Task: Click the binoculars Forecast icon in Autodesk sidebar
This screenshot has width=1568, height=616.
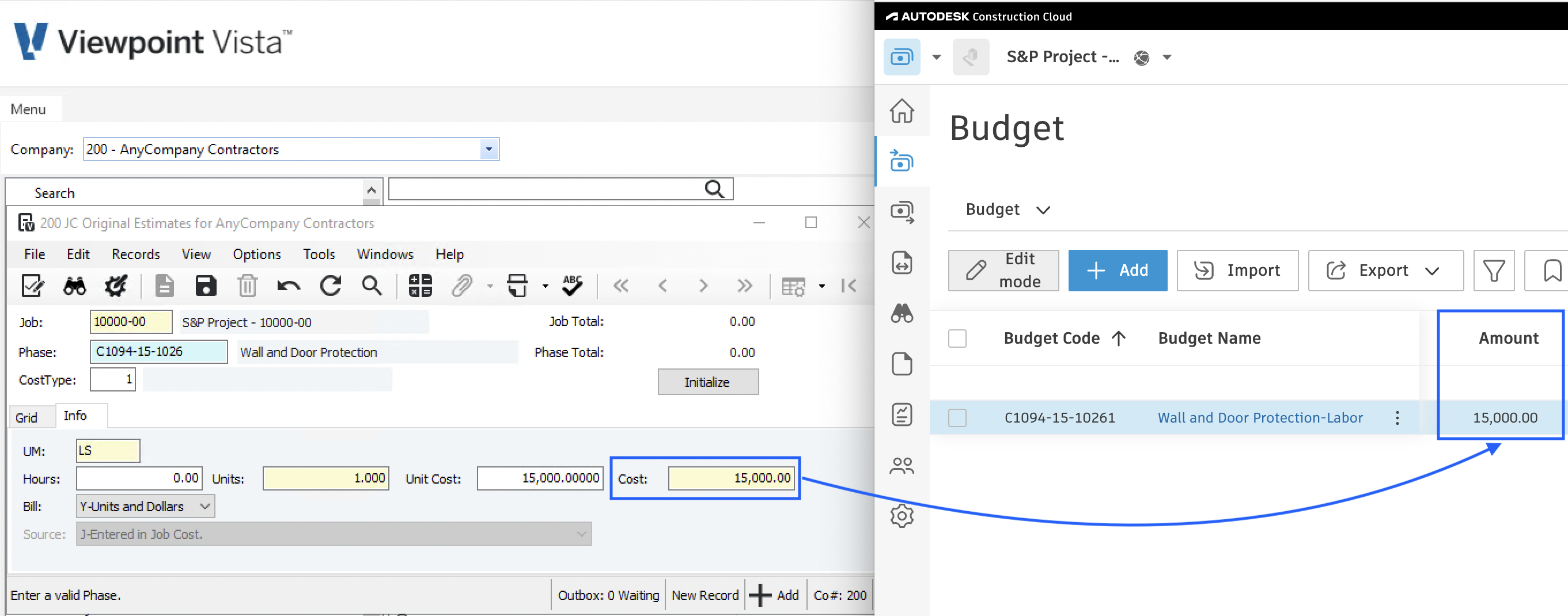Action: coord(902,313)
